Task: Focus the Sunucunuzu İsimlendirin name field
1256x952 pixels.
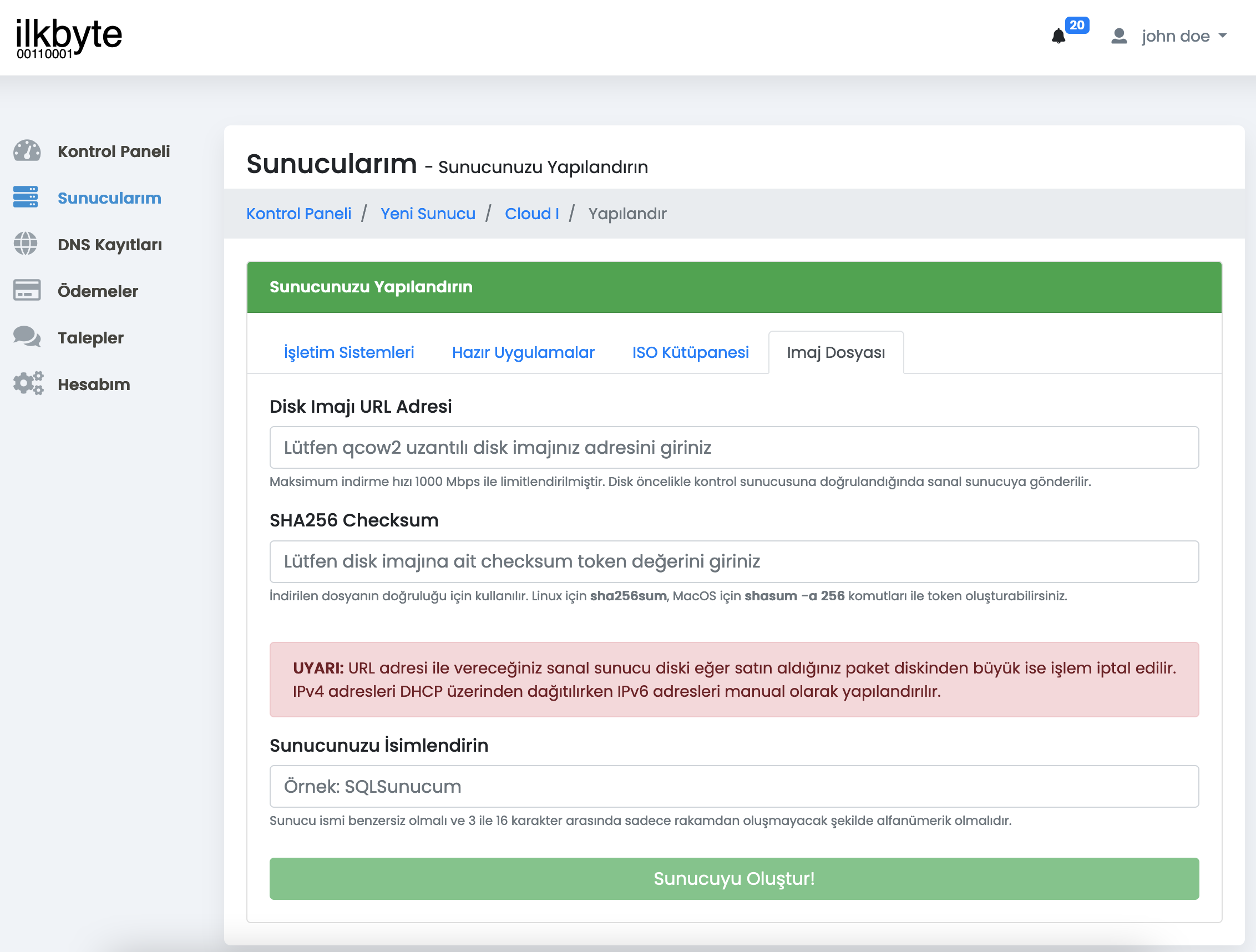Action: tap(733, 786)
